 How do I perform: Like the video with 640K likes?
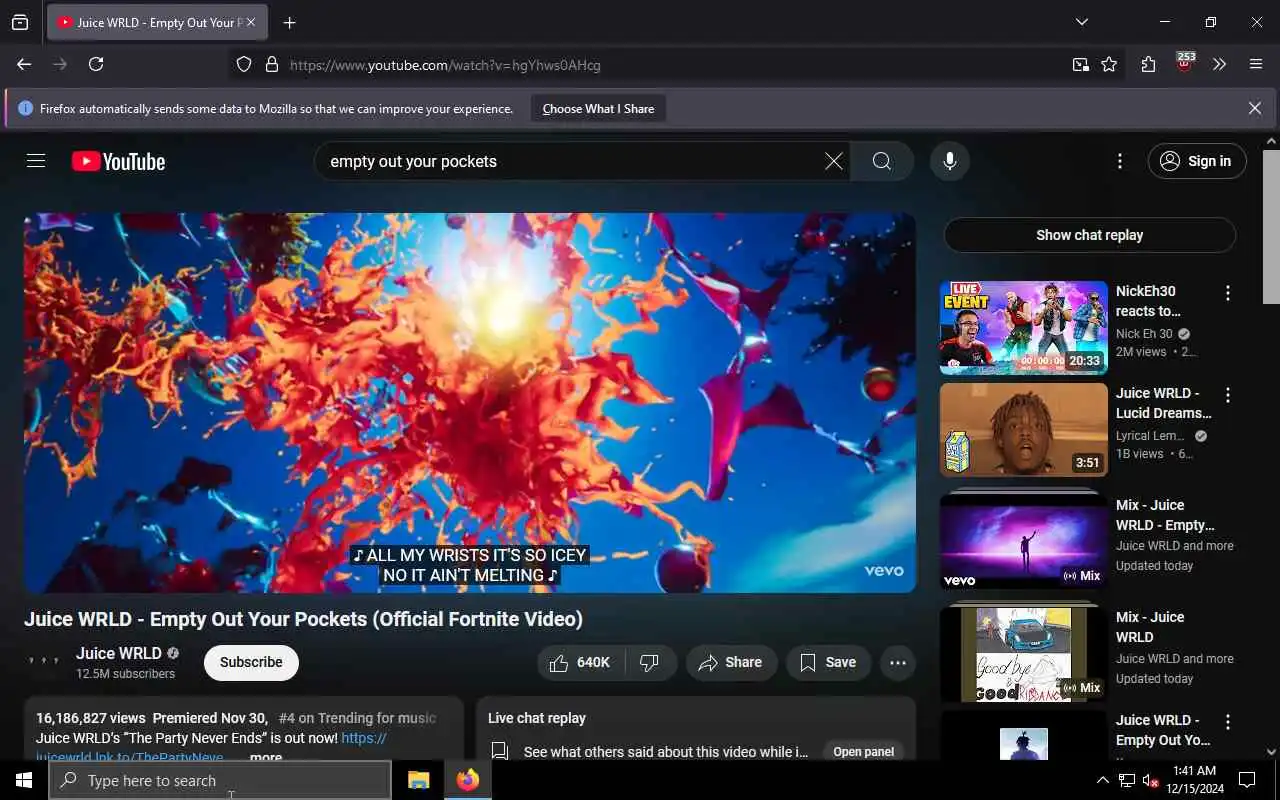581,662
